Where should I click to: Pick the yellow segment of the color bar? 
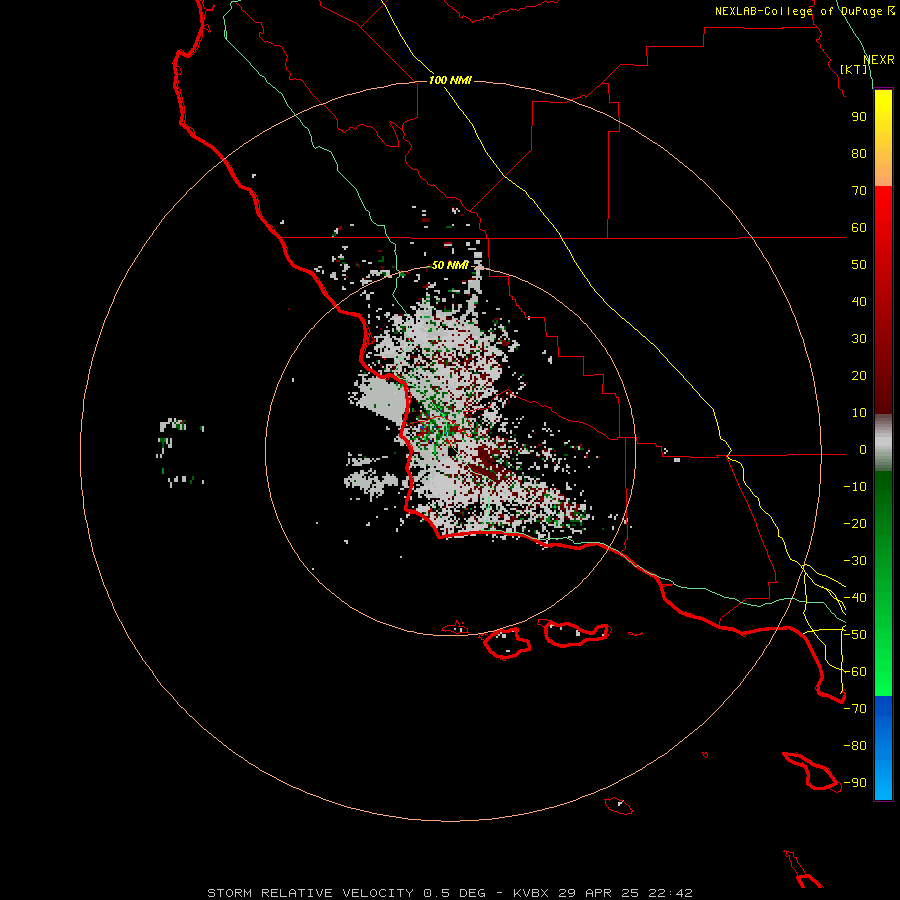[x=883, y=138]
